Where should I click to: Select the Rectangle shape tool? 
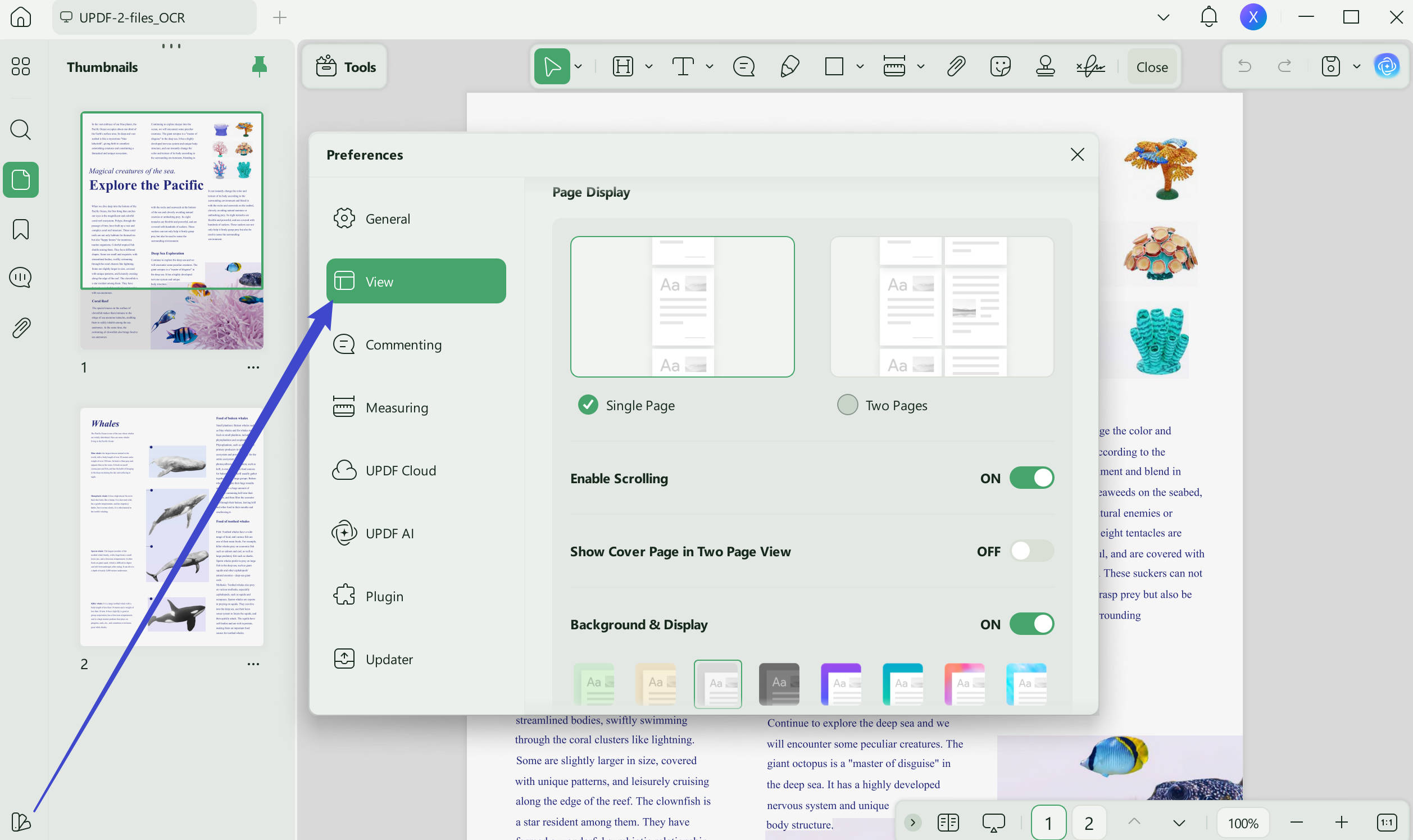834,67
